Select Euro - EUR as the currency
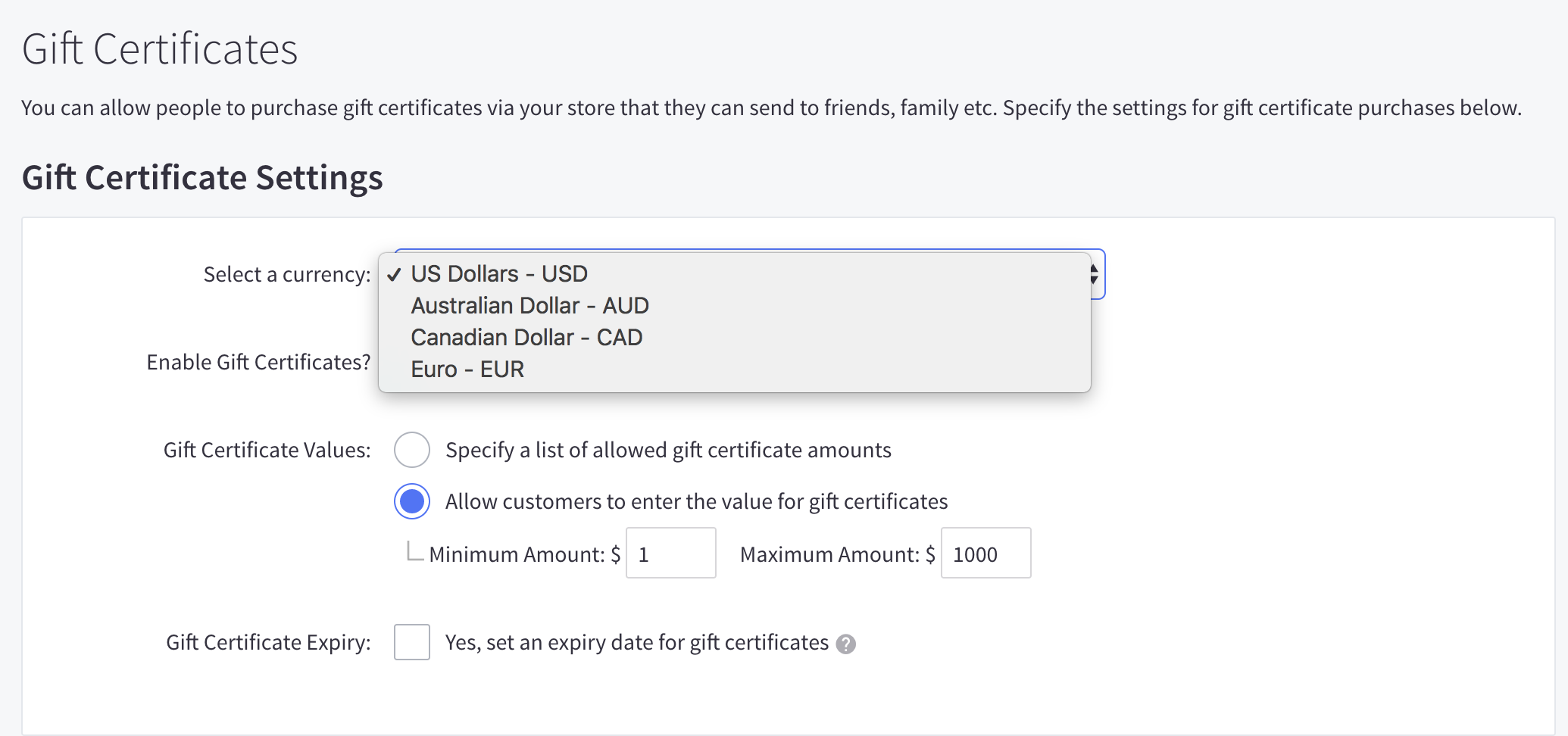1568x736 pixels. coord(467,369)
